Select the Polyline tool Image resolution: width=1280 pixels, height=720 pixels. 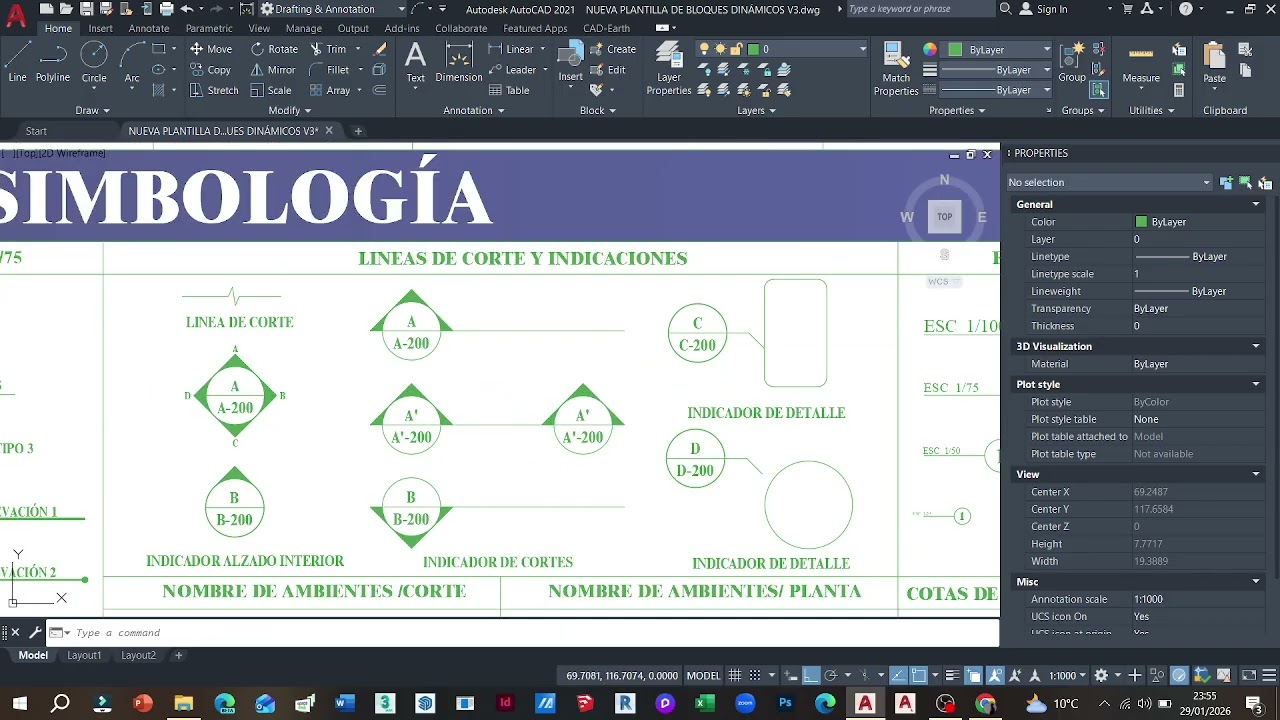[53, 62]
